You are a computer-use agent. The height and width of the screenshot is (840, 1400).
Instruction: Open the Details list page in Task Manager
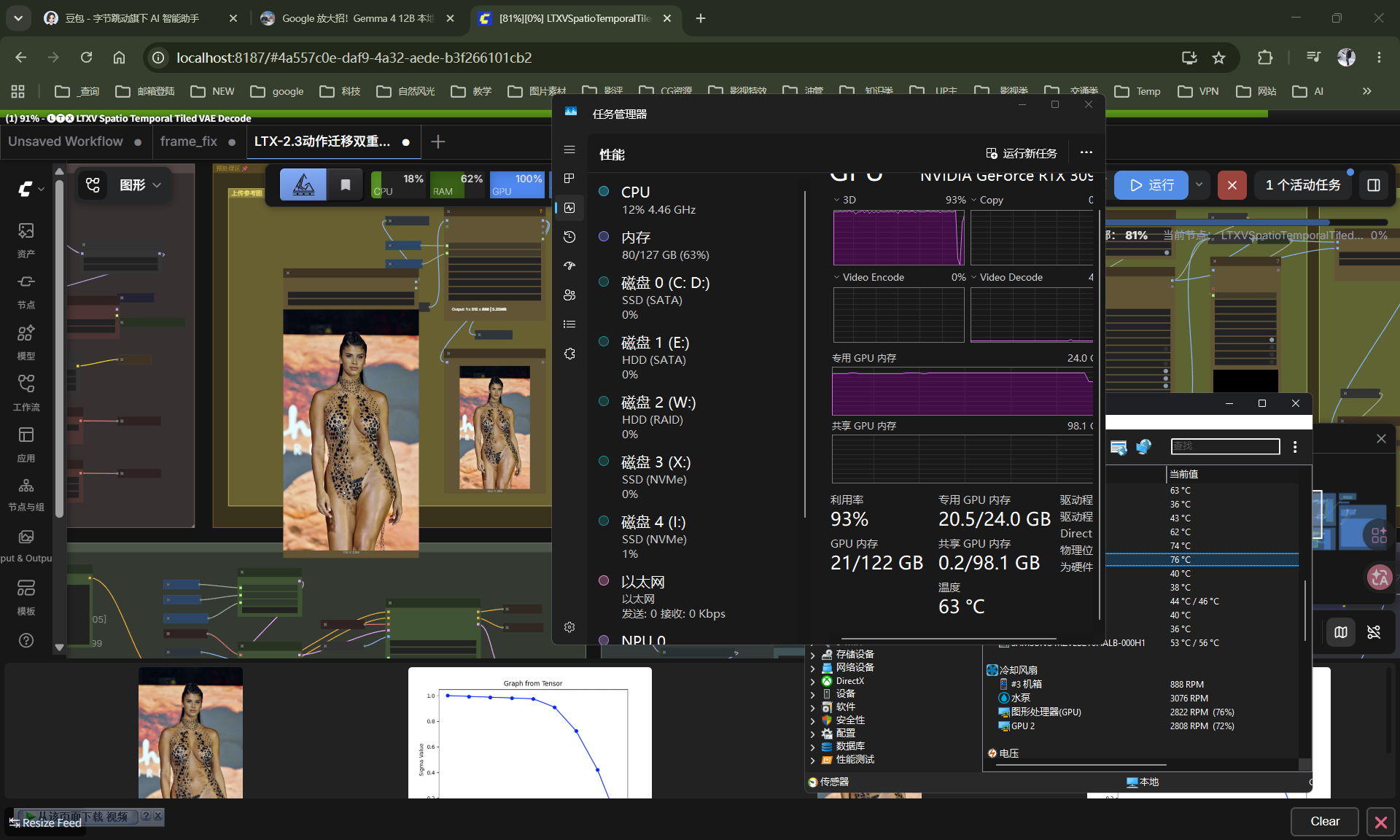(569, 324)
